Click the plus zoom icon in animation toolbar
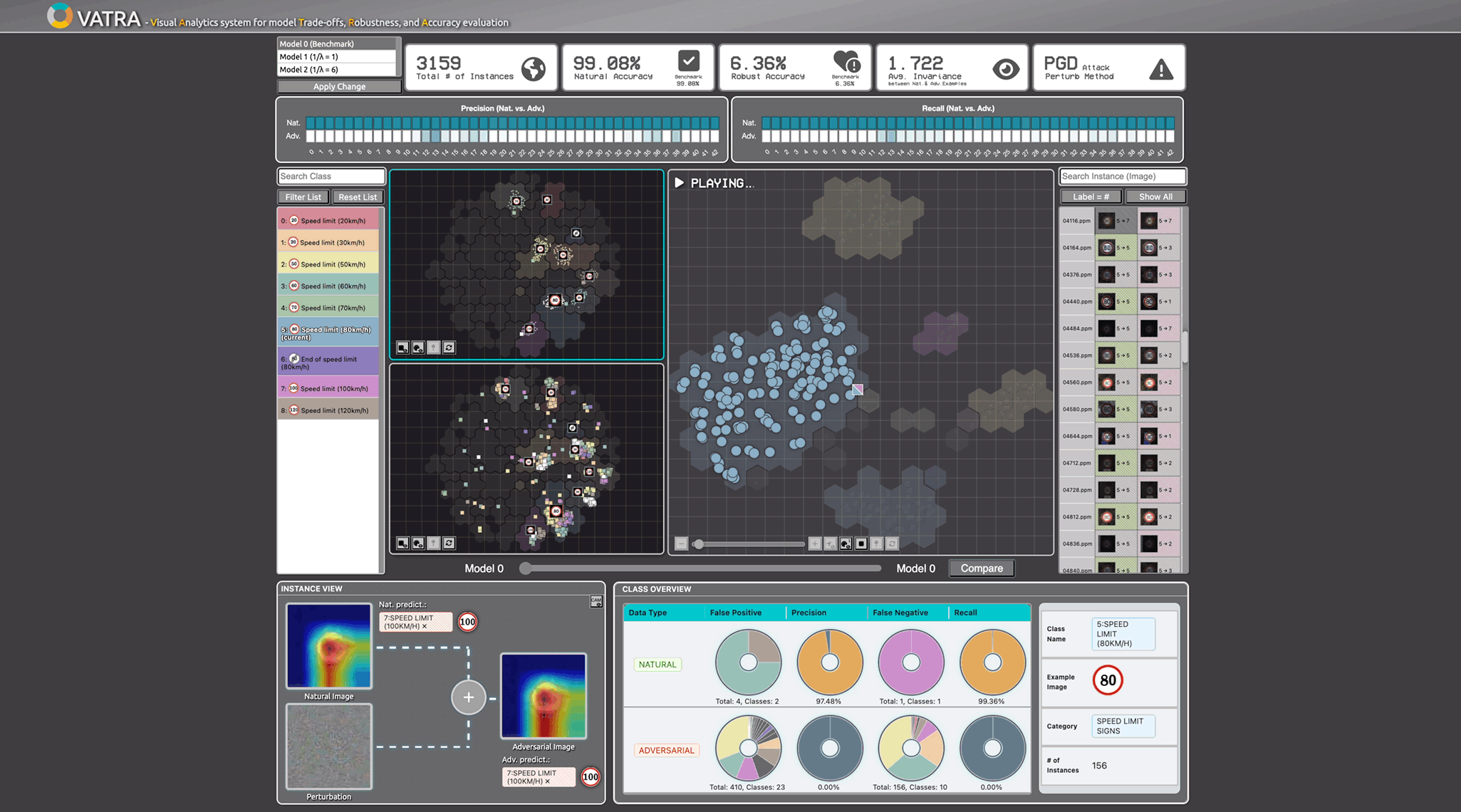The image size is (1461, 812). 815,543
